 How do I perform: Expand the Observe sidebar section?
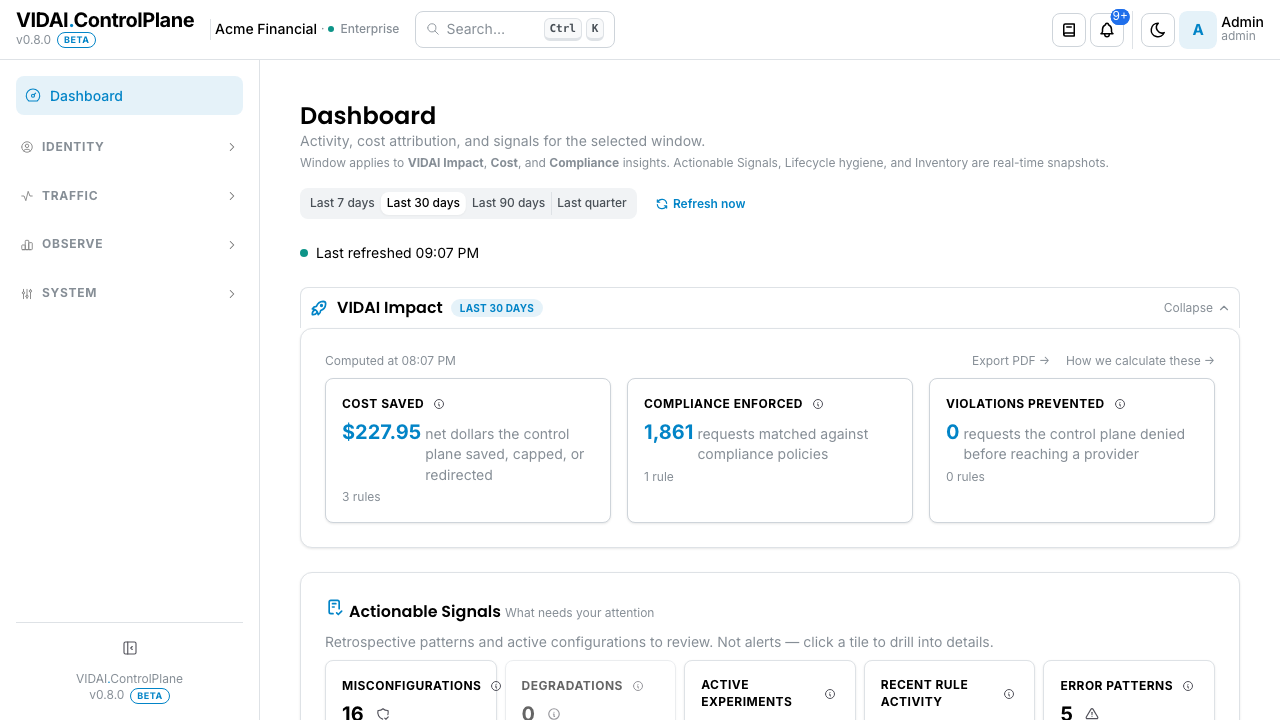129,244
